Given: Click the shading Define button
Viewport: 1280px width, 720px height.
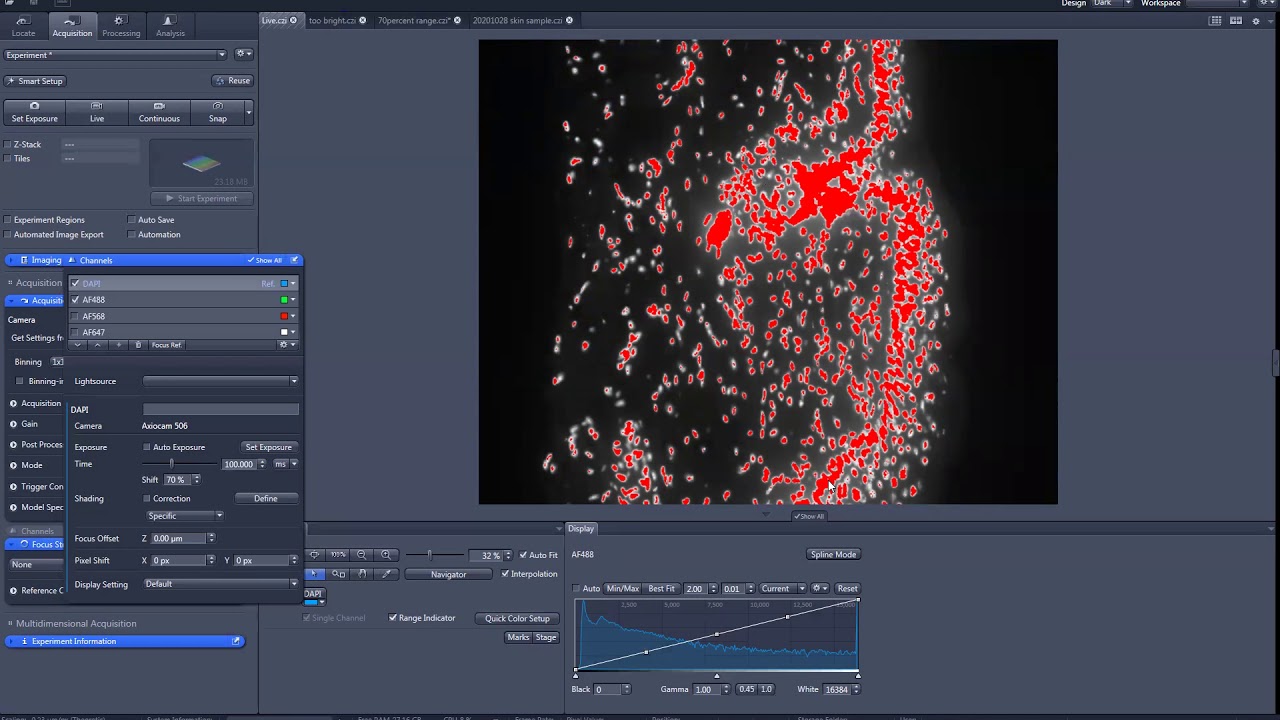Looking at the screenshot, I should (x=265, y=498).
